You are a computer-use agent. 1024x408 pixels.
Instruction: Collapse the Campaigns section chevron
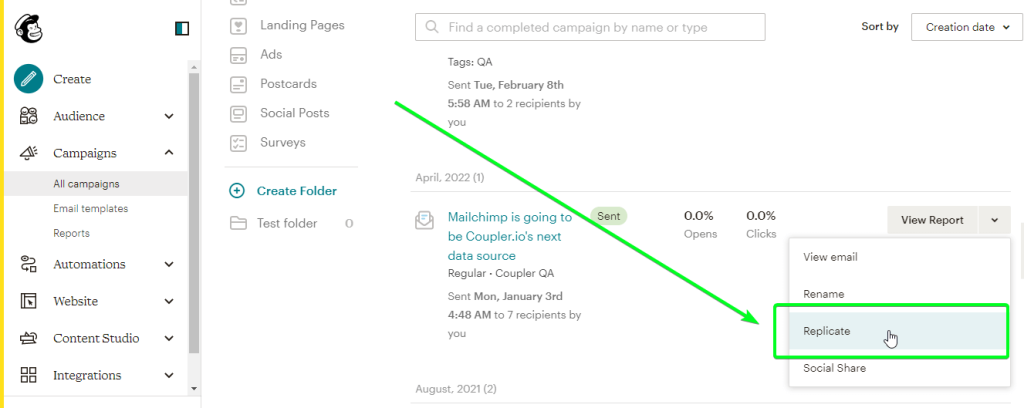(169, 153)
